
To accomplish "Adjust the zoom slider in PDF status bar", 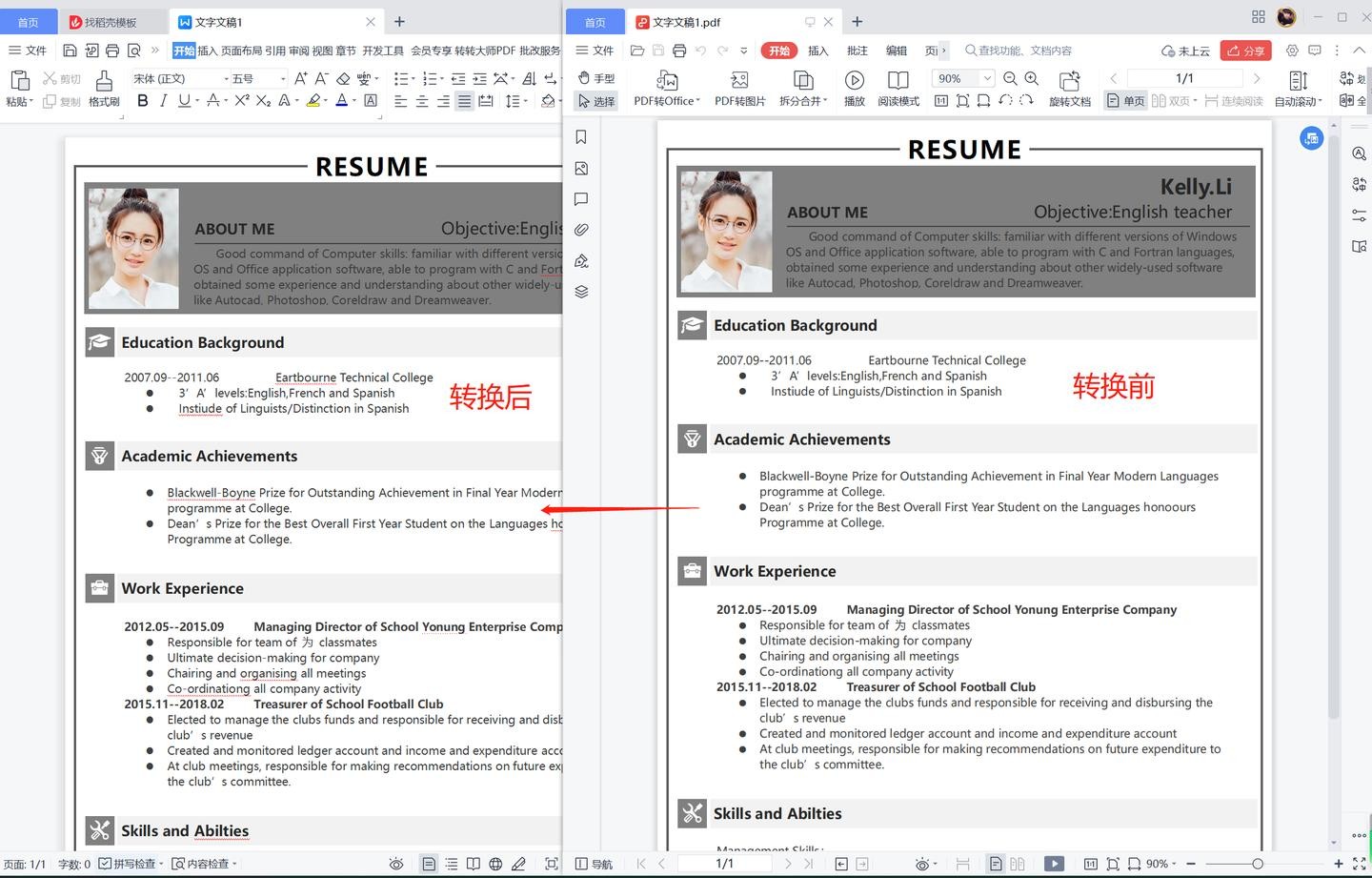I will [1258, 864].
